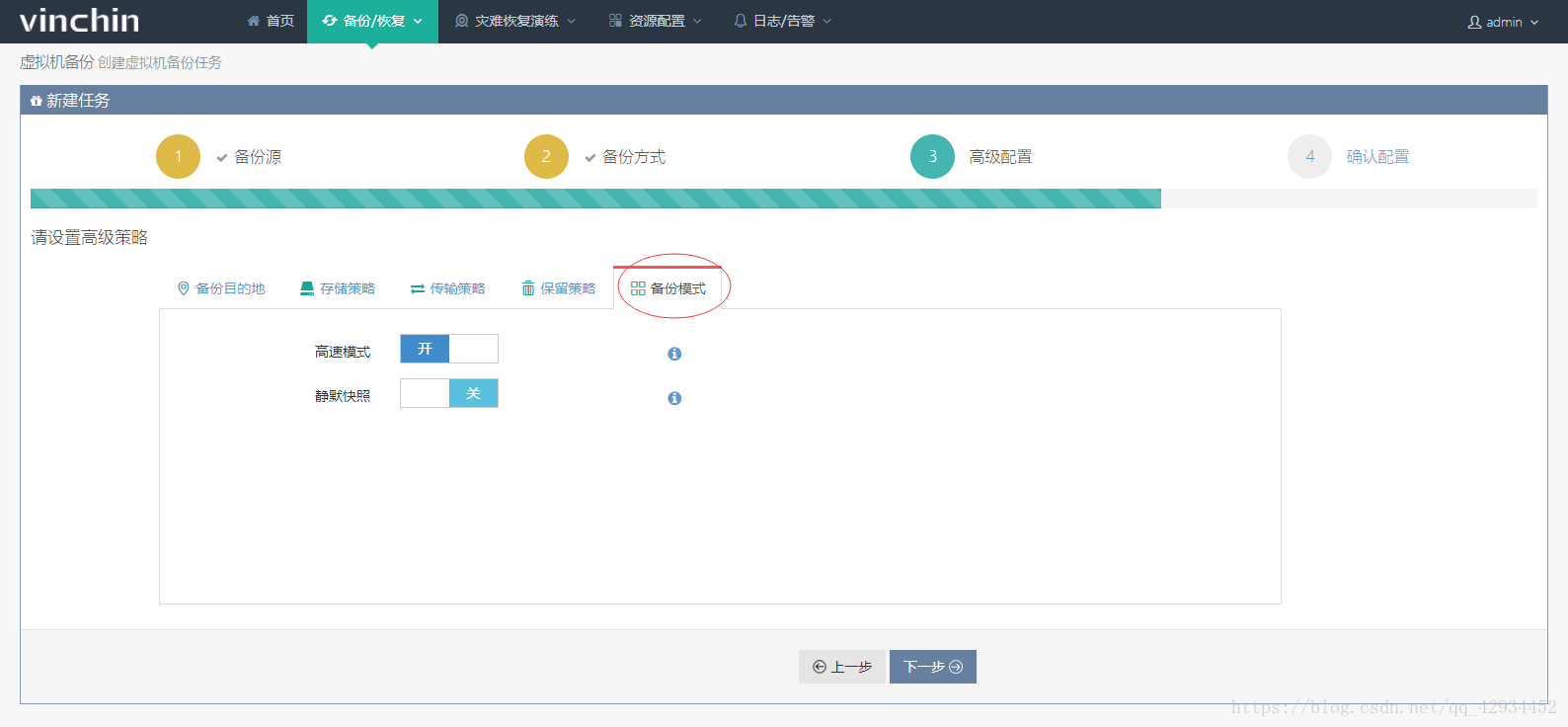Click step 1 circle for 备份源
1568x727 pixels.
178,156
